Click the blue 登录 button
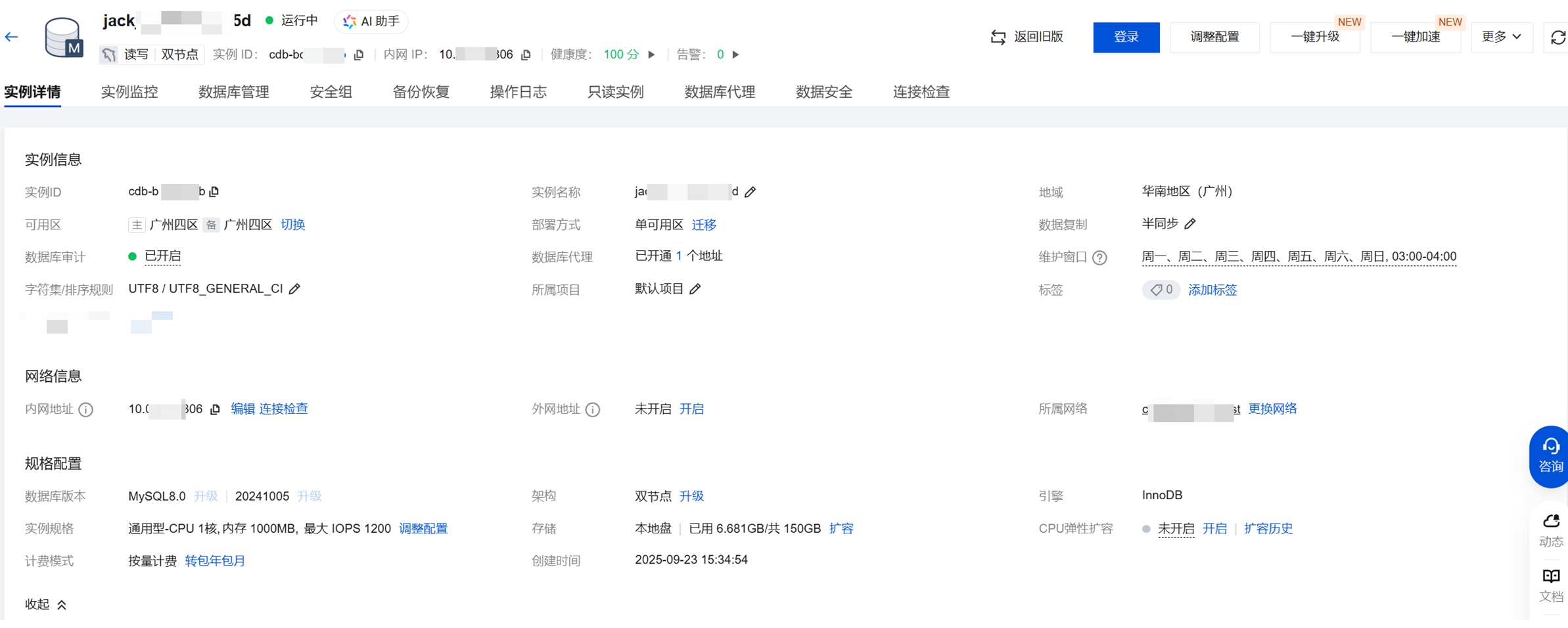The image size is (1568, 628). (1126, 37)
